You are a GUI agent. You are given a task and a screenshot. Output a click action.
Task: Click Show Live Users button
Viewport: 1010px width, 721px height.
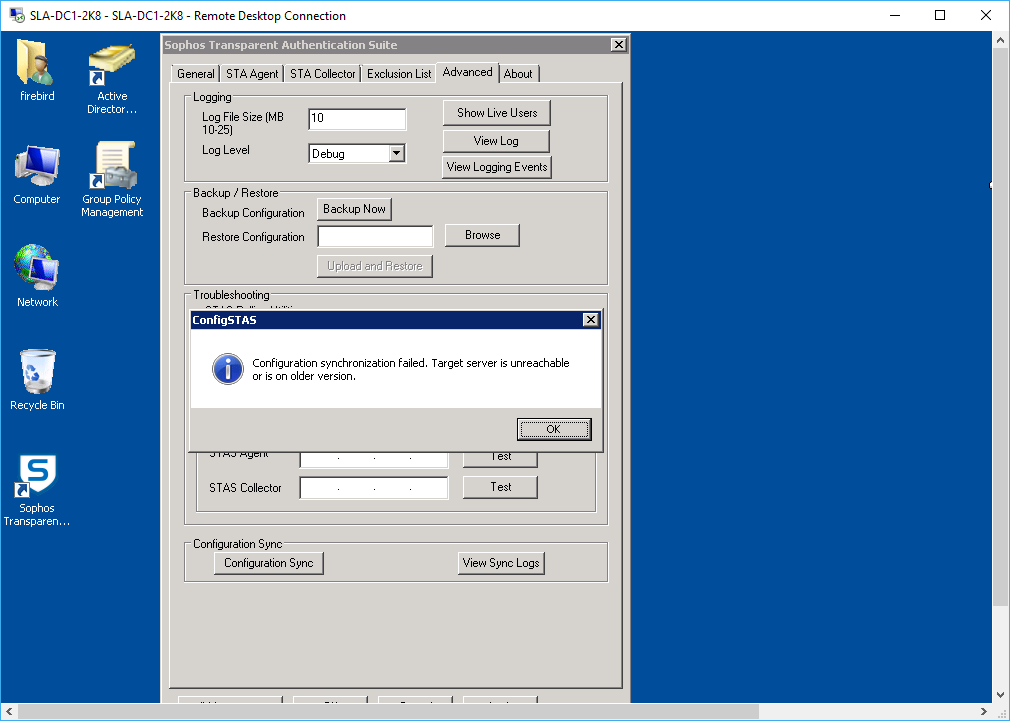click(497, 113)
